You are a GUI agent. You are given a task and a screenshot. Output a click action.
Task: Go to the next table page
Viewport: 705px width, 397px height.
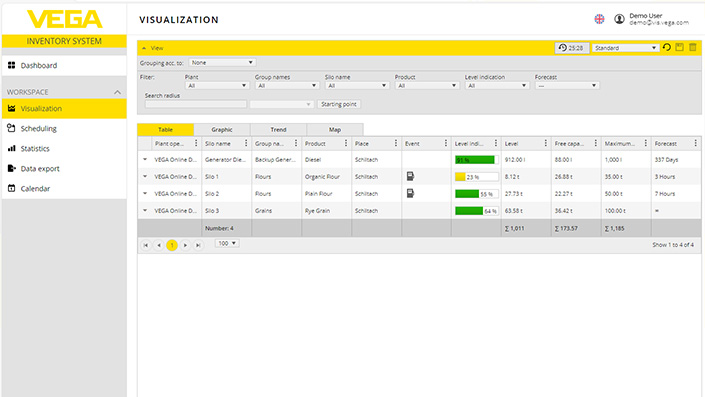coord(185,245)
